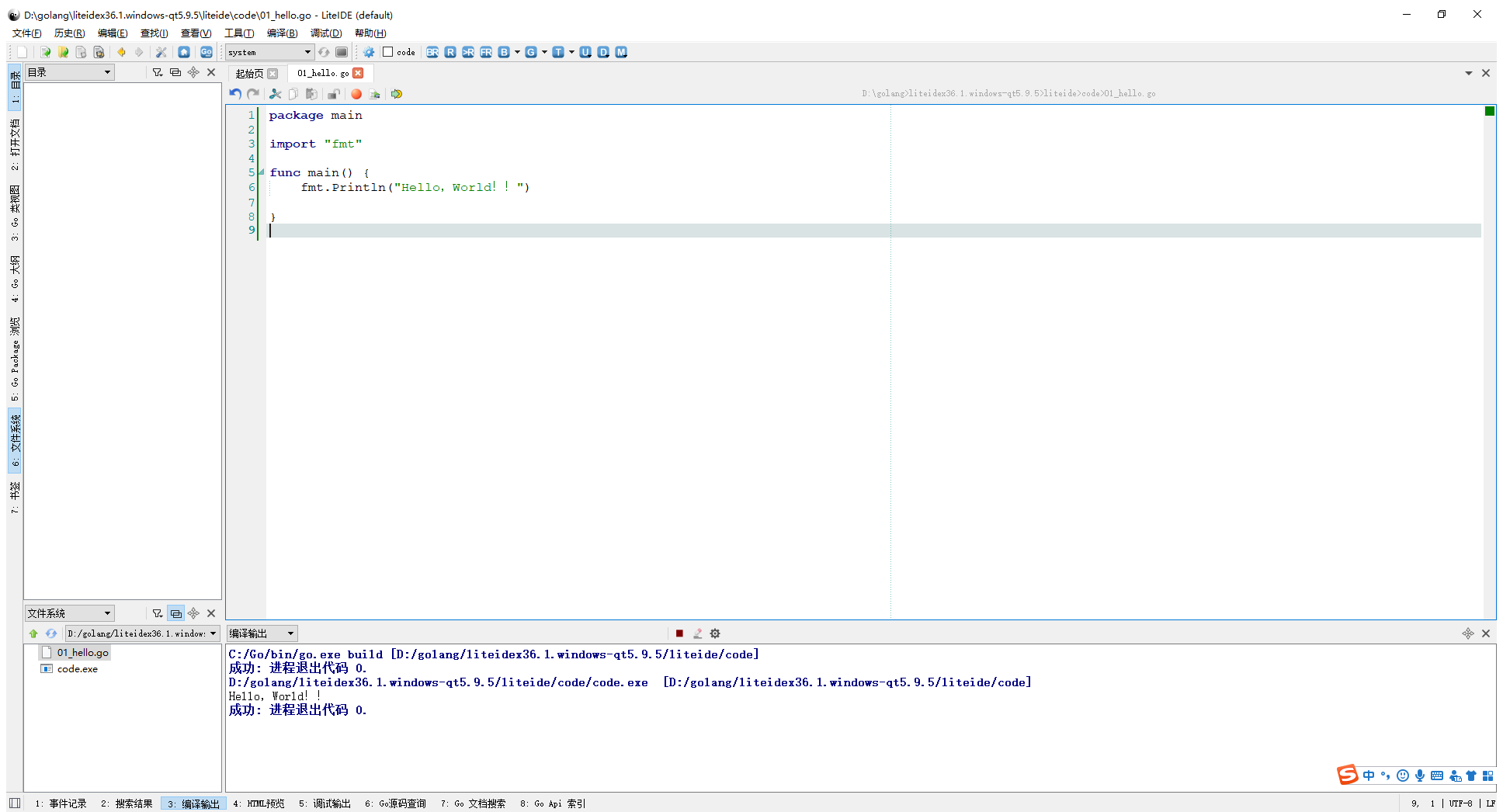Image resolution: width=1503 pixels, height=812 pixels.
Task: Close the 01_hello.go tab with the red X
Action: point(358,73)
